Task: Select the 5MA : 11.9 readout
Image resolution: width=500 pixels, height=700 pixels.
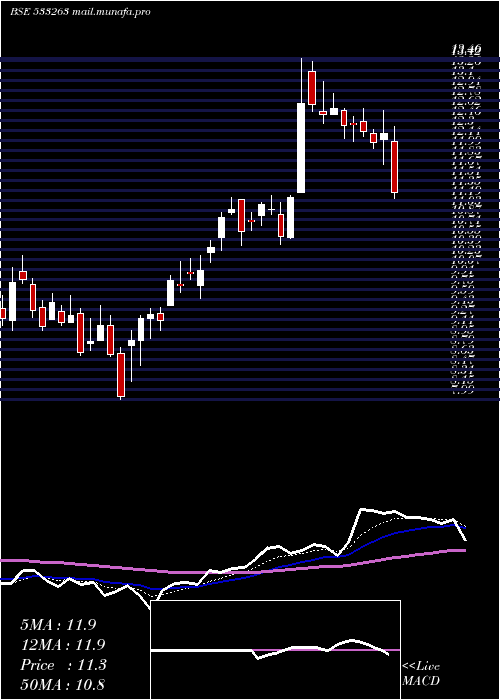Action: click(x=58, y=625)
